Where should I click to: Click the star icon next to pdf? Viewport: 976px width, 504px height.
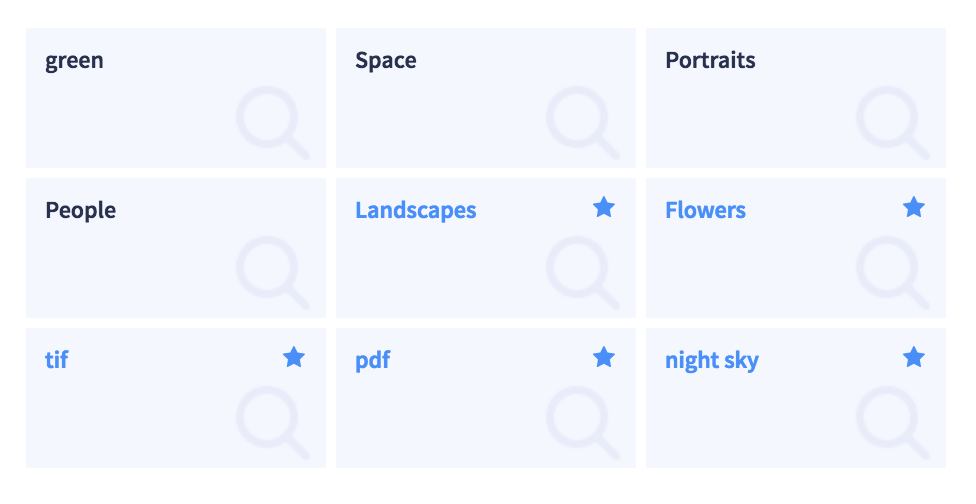click(x=604, y=358)
